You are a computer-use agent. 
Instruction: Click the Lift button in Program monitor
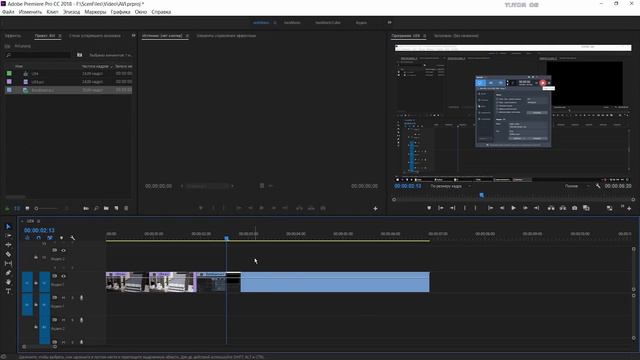[551, 208]
